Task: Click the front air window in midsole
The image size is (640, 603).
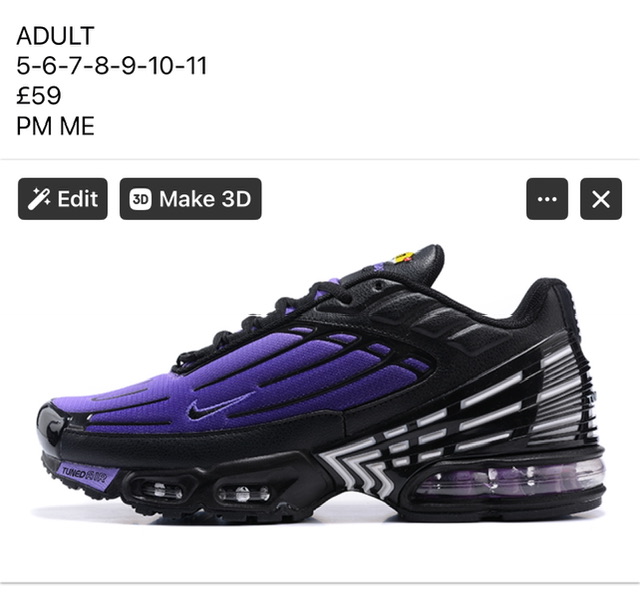Action: coord(161,489)
